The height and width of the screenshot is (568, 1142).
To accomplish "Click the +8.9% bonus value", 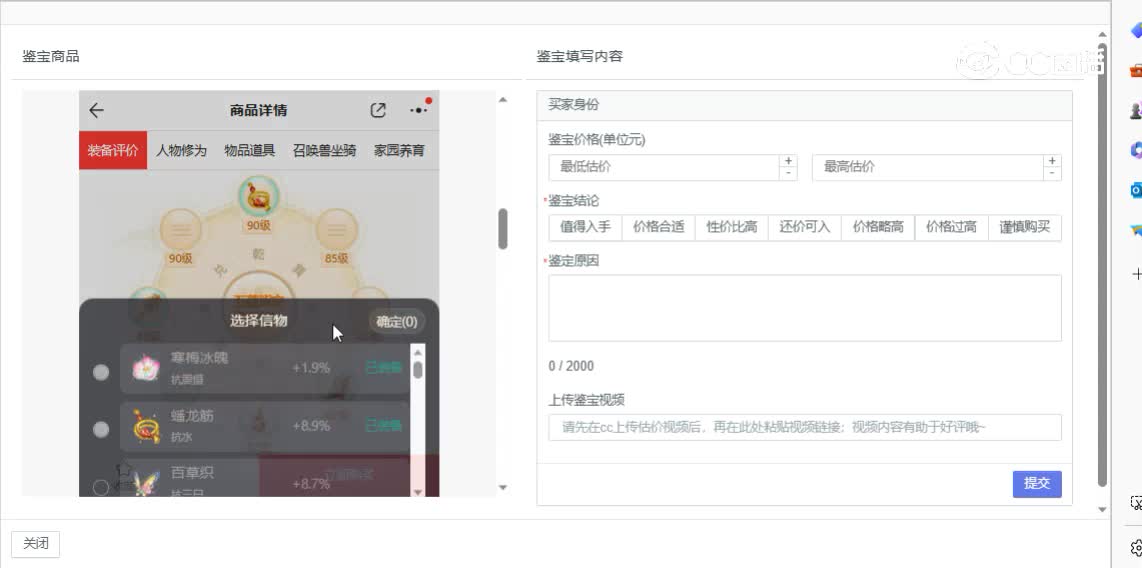I will point(311,426).
